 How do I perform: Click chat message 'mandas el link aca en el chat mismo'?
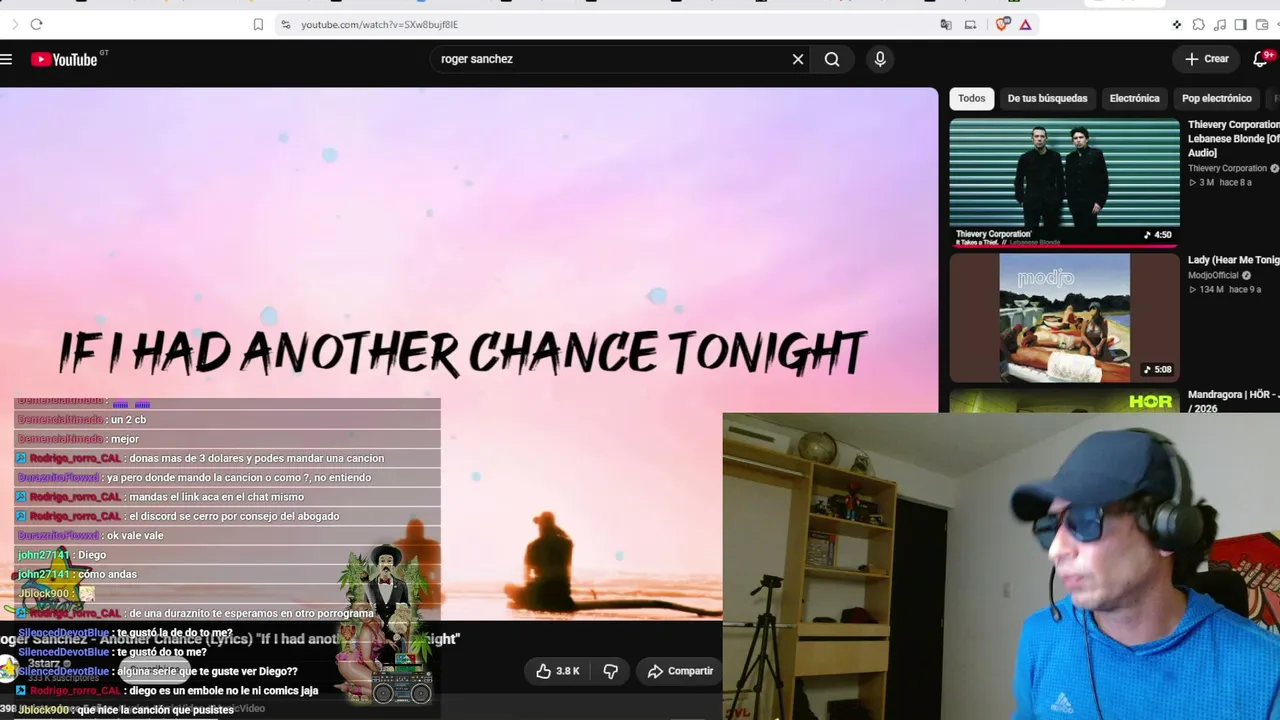tap(216, 497)
